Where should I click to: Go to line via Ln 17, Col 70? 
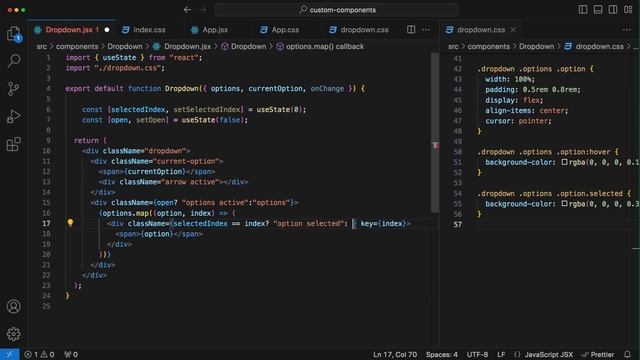coord(395,354)
